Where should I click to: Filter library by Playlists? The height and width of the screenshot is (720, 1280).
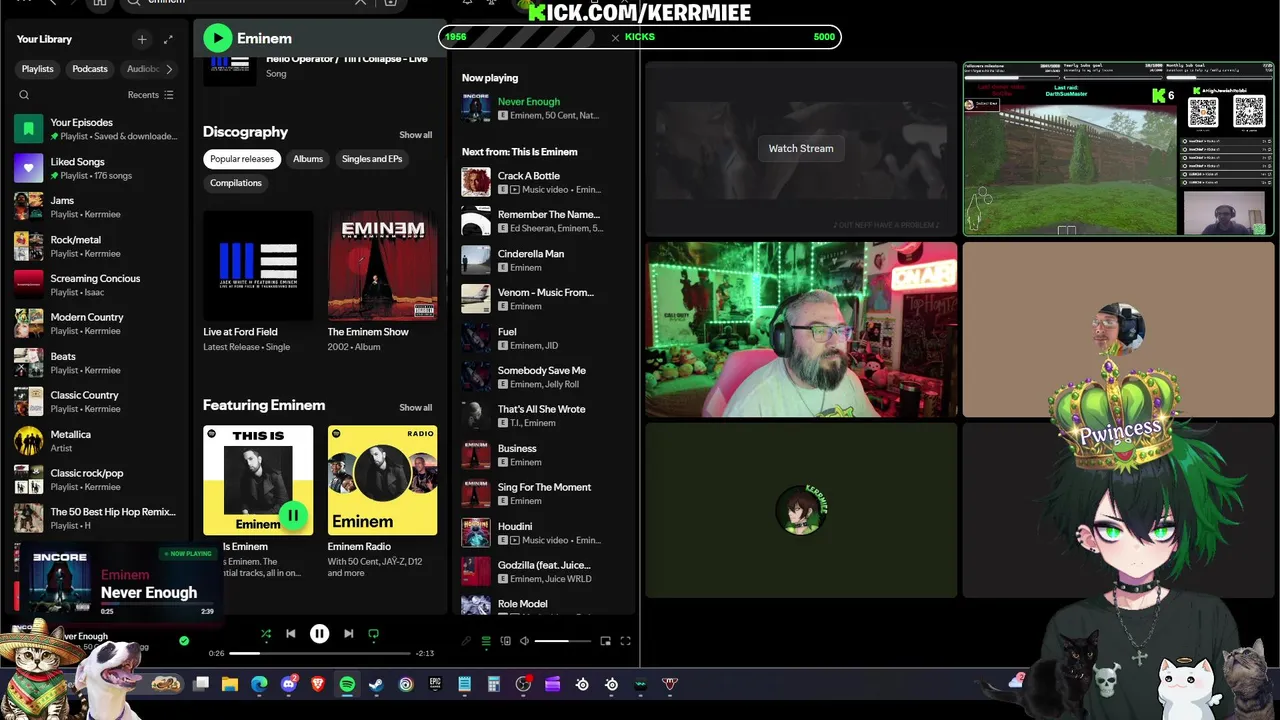click(x=38, y=69)
